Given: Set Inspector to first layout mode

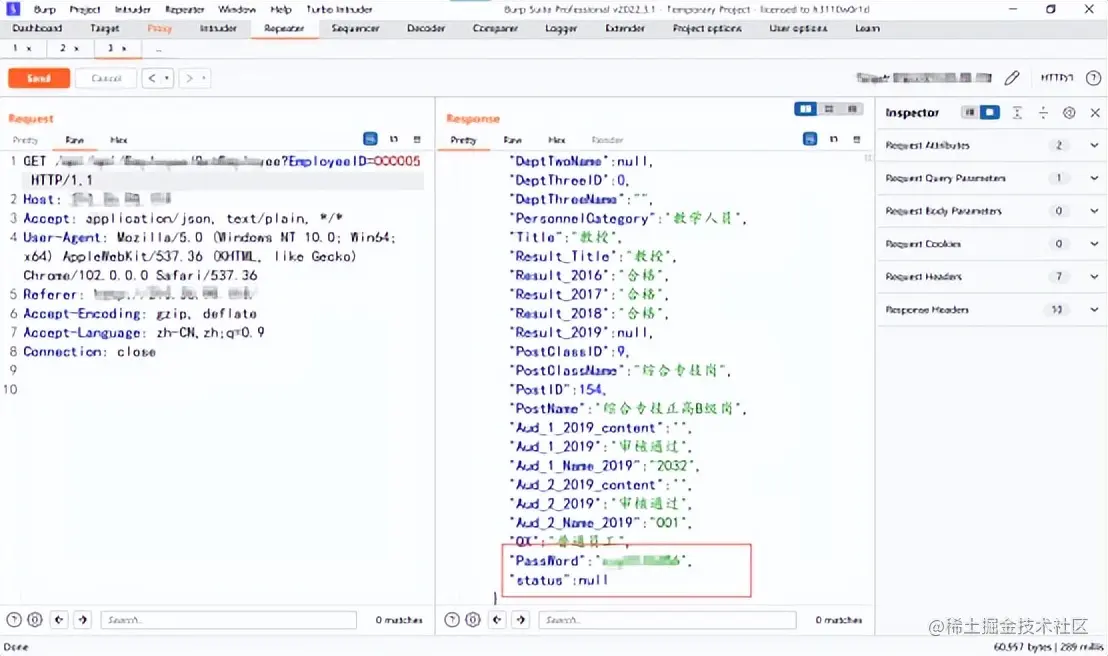Looking at the screenshot, I should (970, 112).
